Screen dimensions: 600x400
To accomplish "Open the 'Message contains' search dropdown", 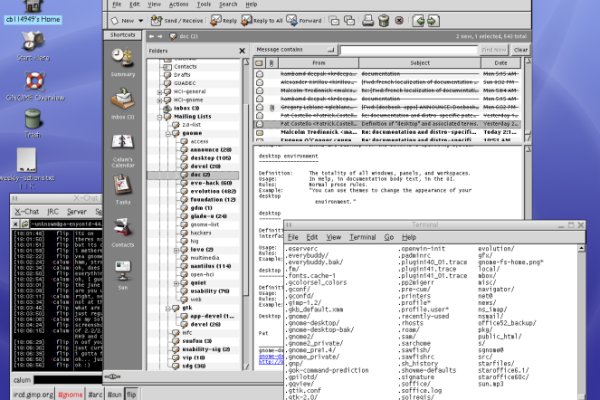I will click(x=294, y=48).
